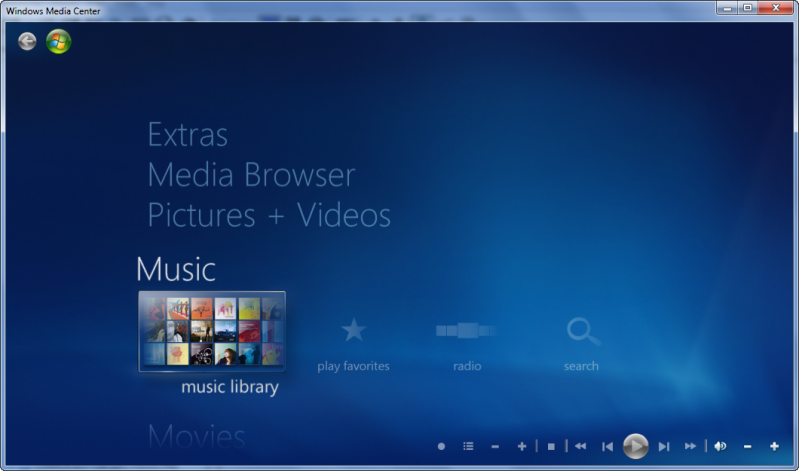Maximize the Windows Media Center window
799x471 pixels.
click(748, 8)
